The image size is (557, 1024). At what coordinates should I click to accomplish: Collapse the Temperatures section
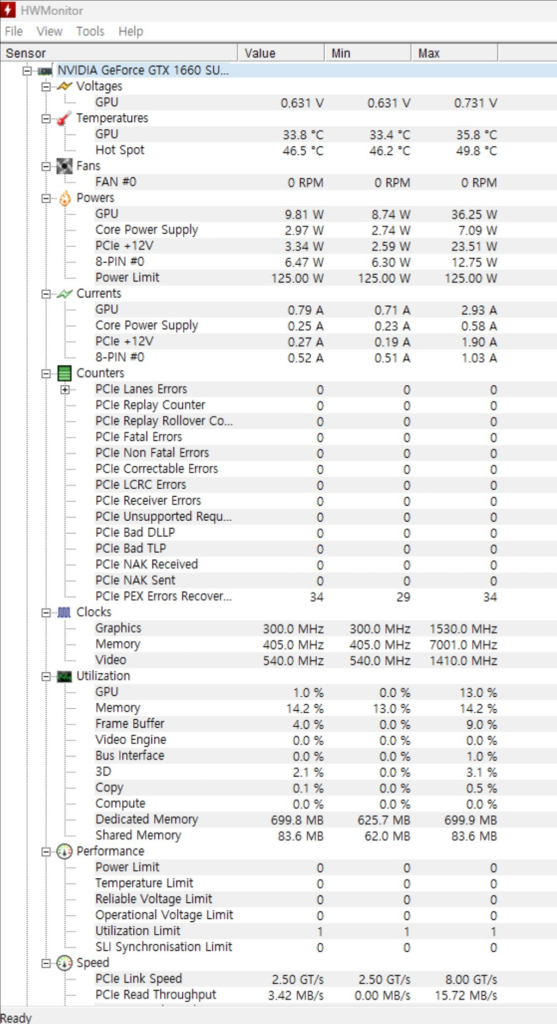point(46,118)
